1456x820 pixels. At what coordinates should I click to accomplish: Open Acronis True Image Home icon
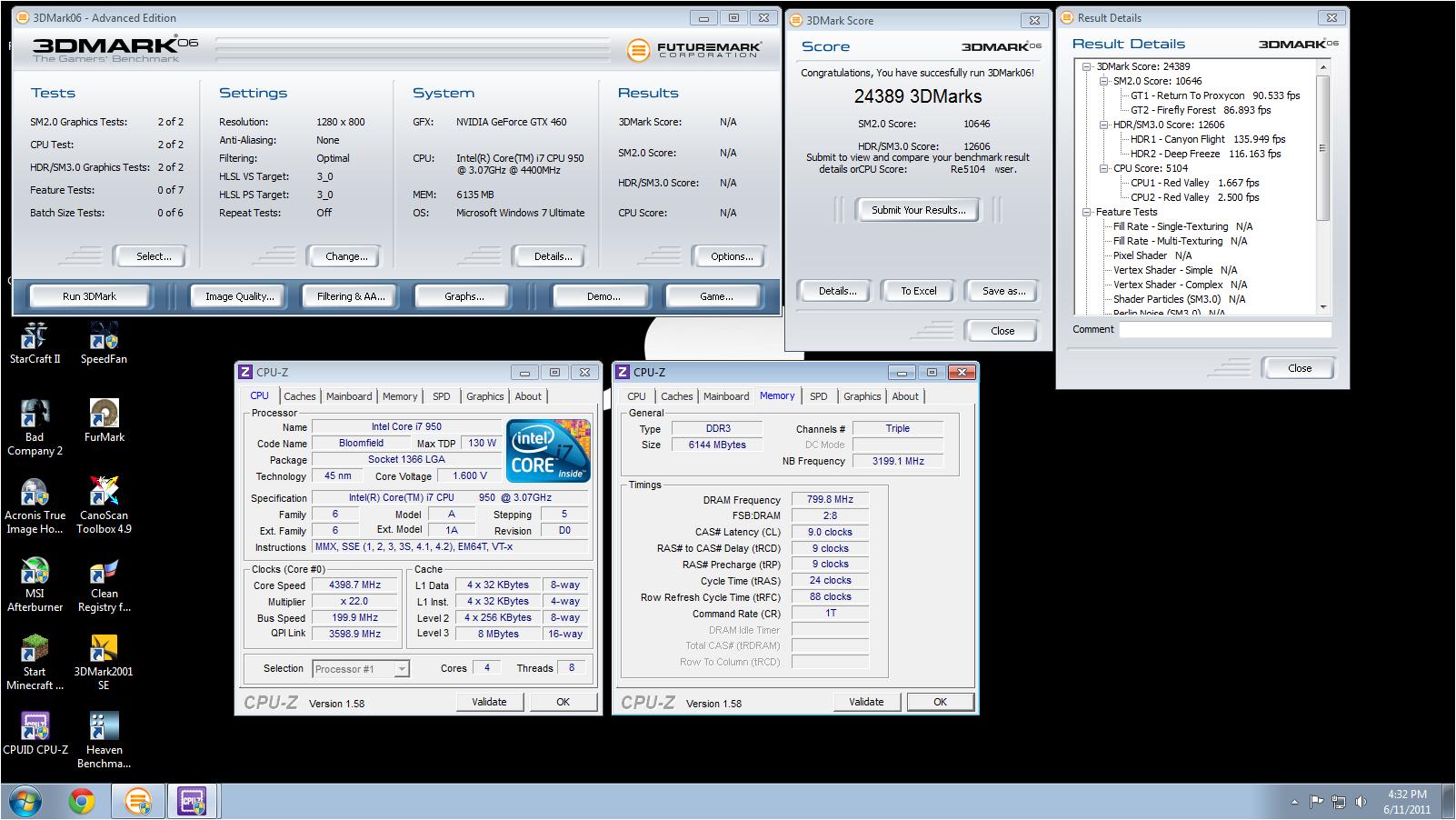pyautogui.click(x=35, y=505)
